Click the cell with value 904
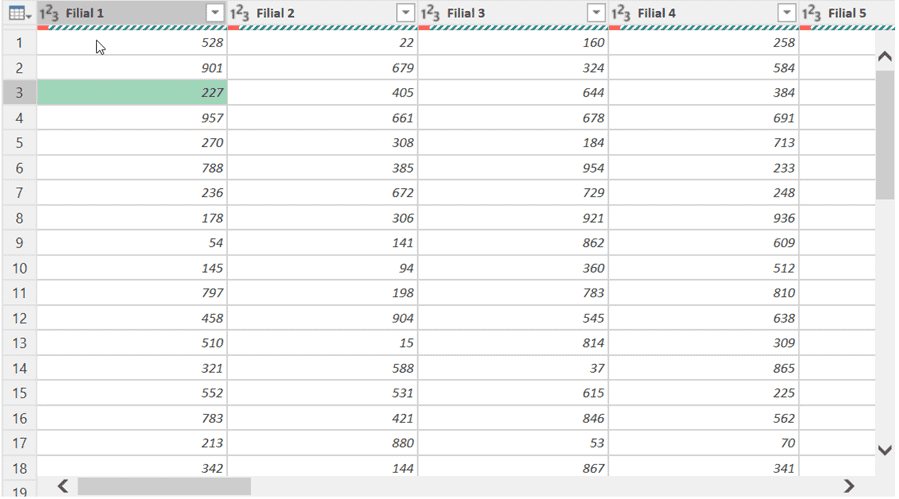Screen dimensions: 899x499 [323, 318]
